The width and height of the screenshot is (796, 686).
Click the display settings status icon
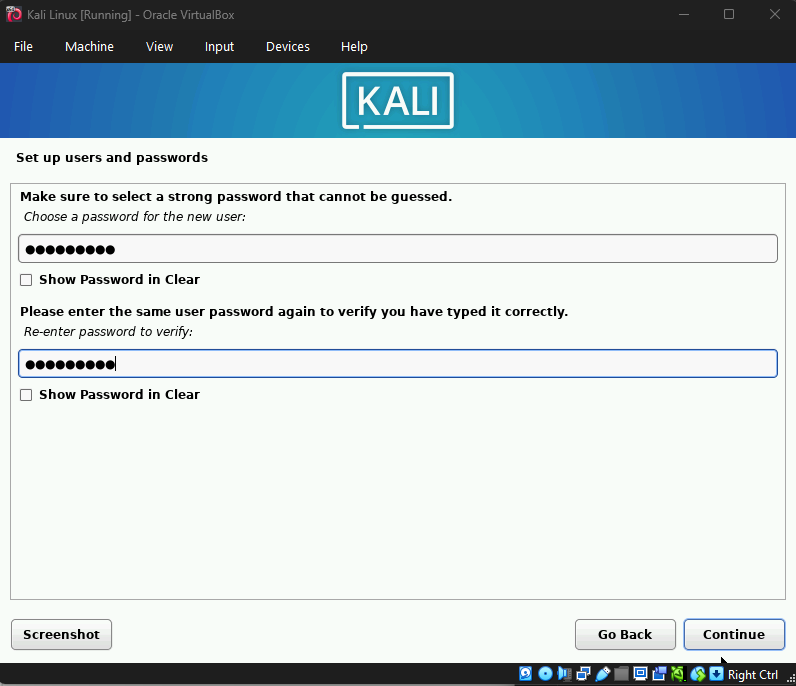(640, 674)
